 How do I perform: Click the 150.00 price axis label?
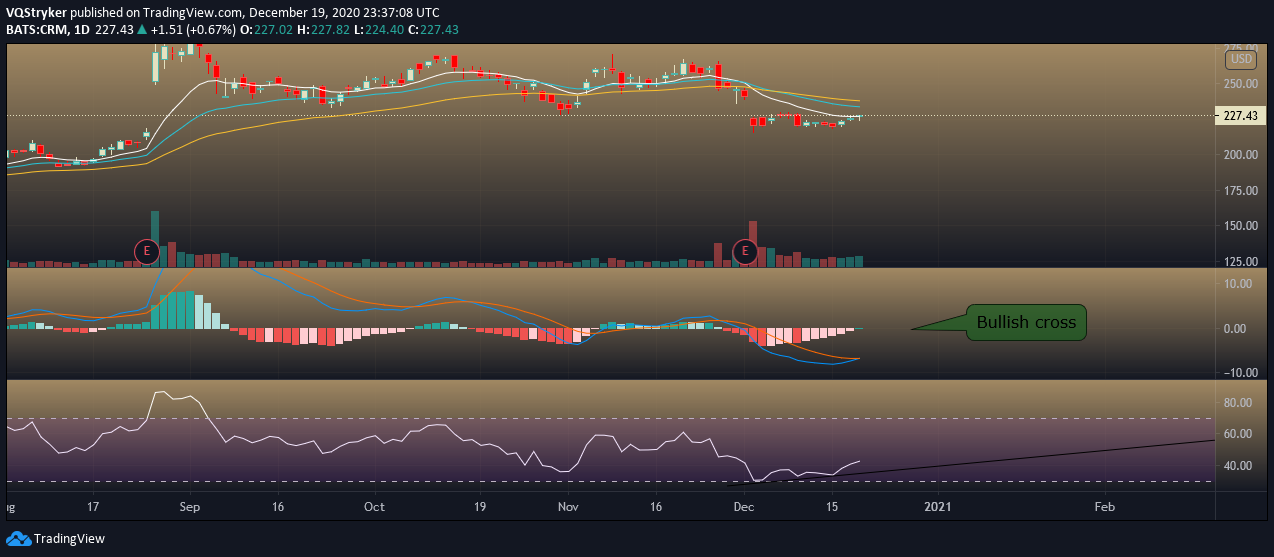[1240, 226]
